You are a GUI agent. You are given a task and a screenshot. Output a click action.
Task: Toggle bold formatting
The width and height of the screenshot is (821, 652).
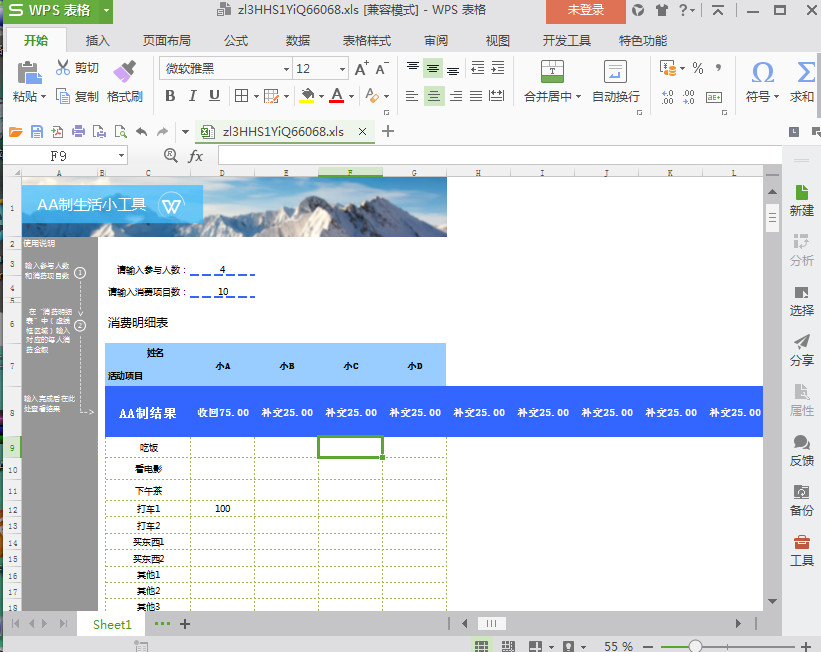[x=170, y=97]
